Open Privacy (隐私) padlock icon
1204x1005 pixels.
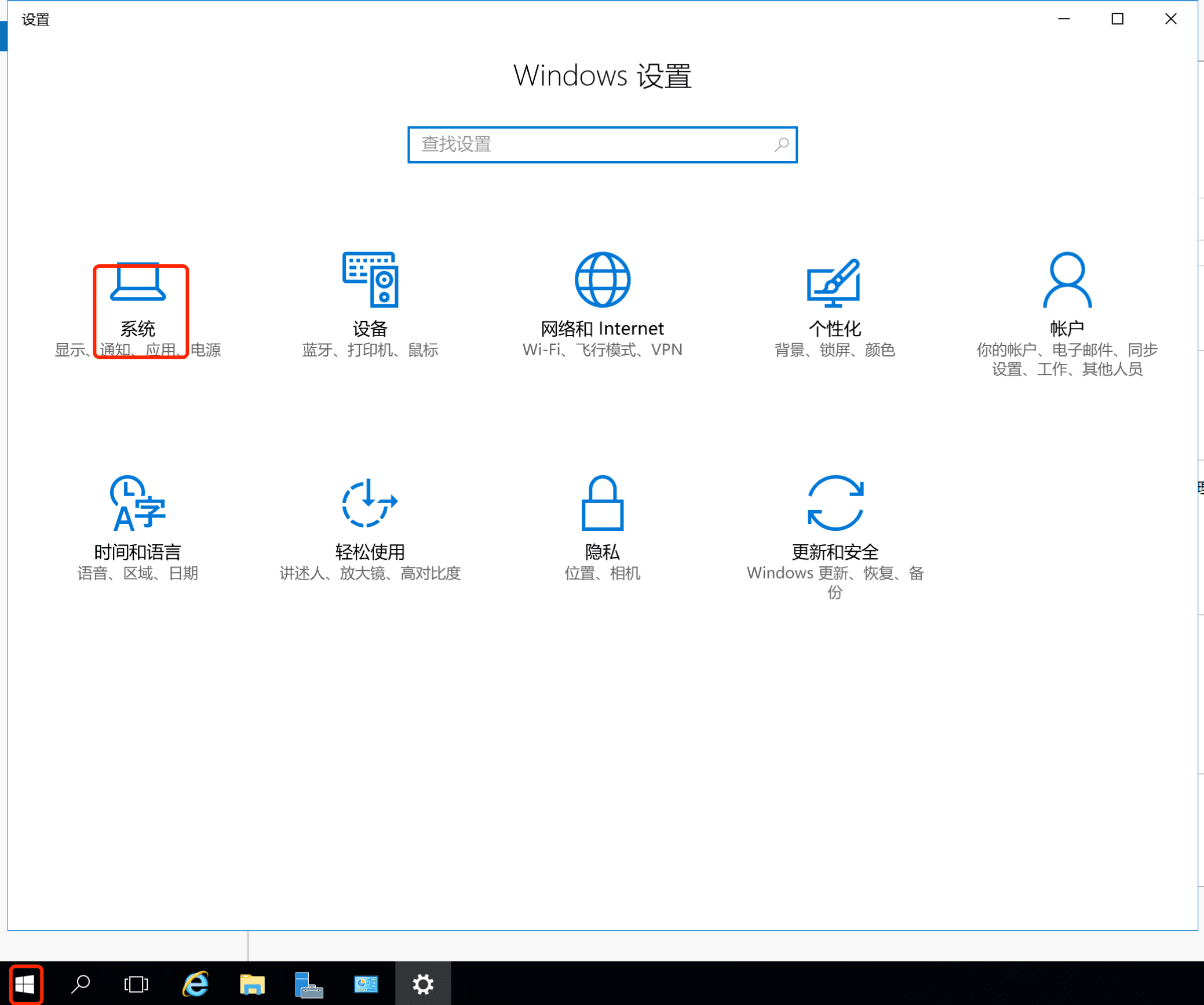(x=602, y=503)
